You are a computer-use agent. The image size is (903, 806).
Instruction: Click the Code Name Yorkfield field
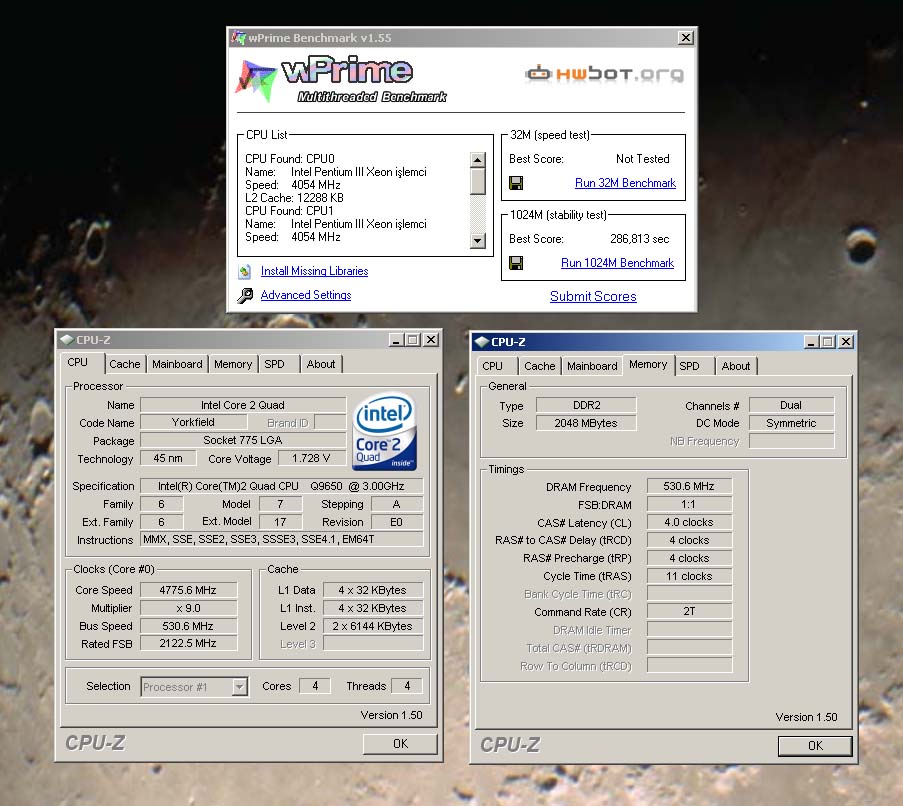194,422
